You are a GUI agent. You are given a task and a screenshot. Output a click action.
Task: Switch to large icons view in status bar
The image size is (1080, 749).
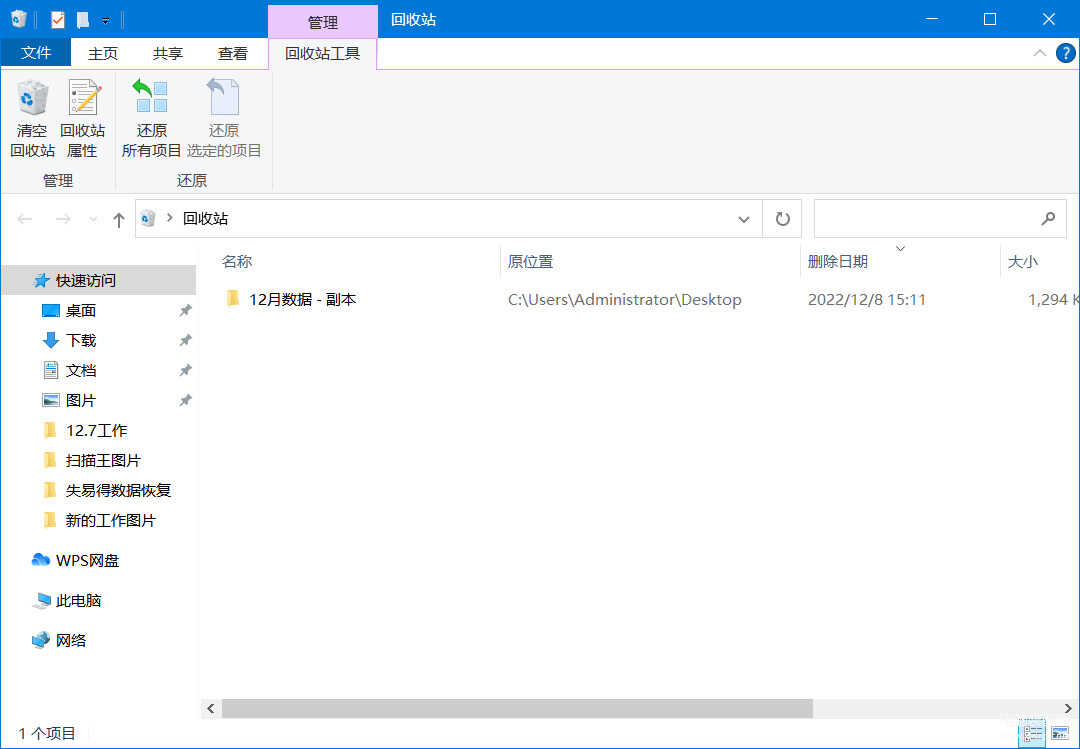click(x=1060, y=734)
